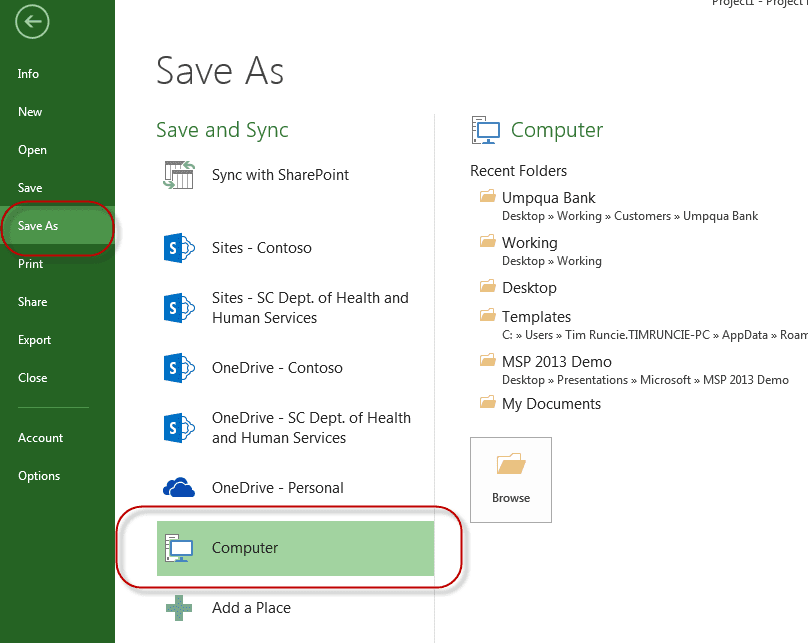Image resolution: width=808 pixels, height=643 pixels.
Task: Click the icon beside OneDrive - SC Dept. of Health
Action: (179, 428)
